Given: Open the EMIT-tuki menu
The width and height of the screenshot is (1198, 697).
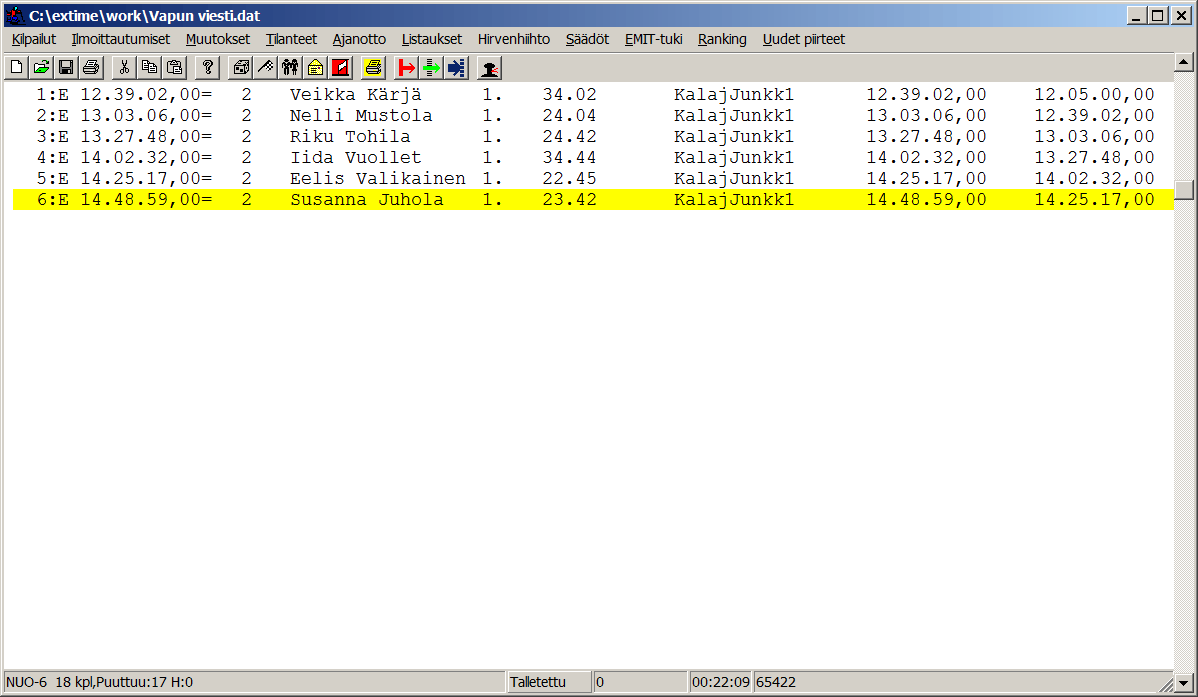Looking at the screenshot, I should [x=653, y=39].
